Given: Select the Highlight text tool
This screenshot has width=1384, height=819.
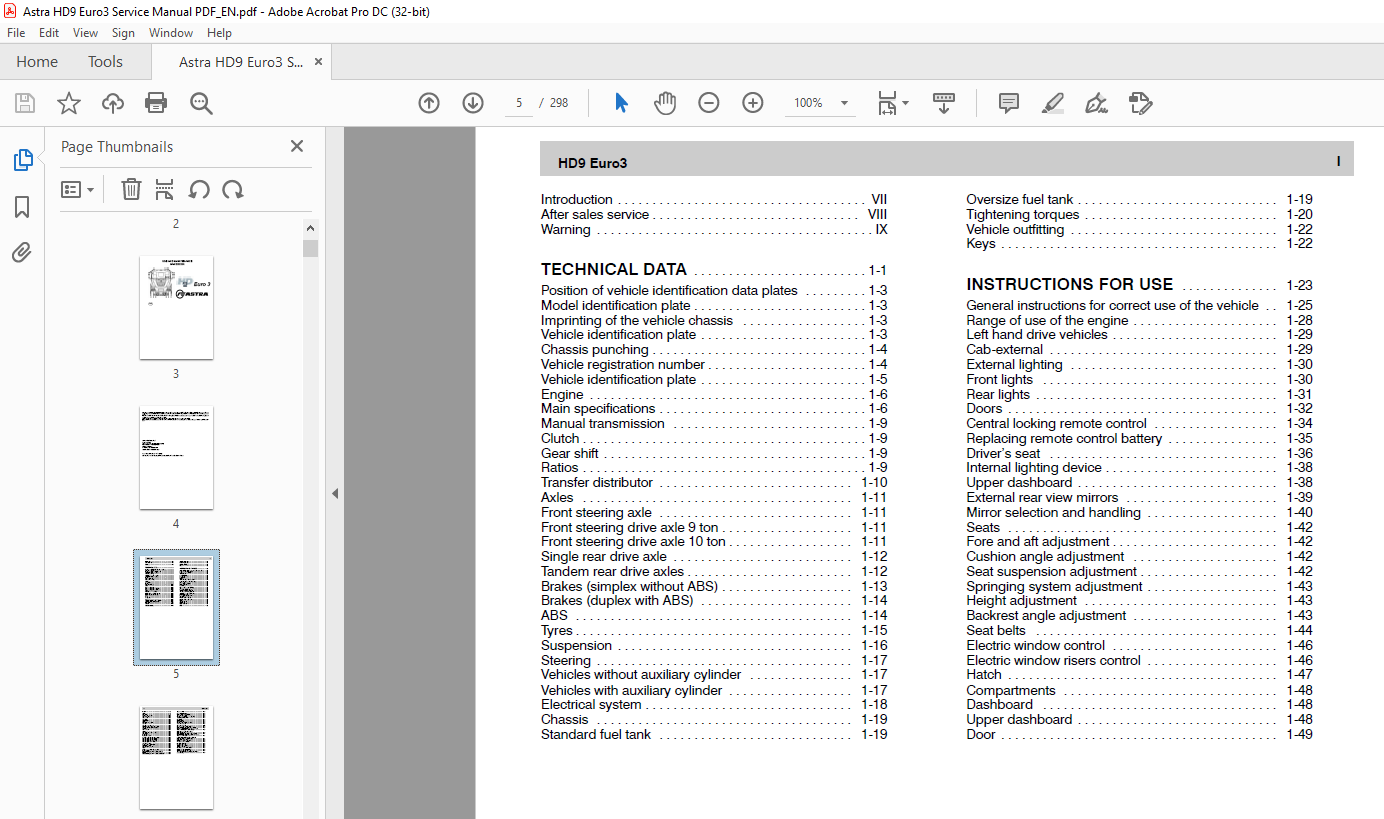Looking at the screenshot, I should (1052, 103).
